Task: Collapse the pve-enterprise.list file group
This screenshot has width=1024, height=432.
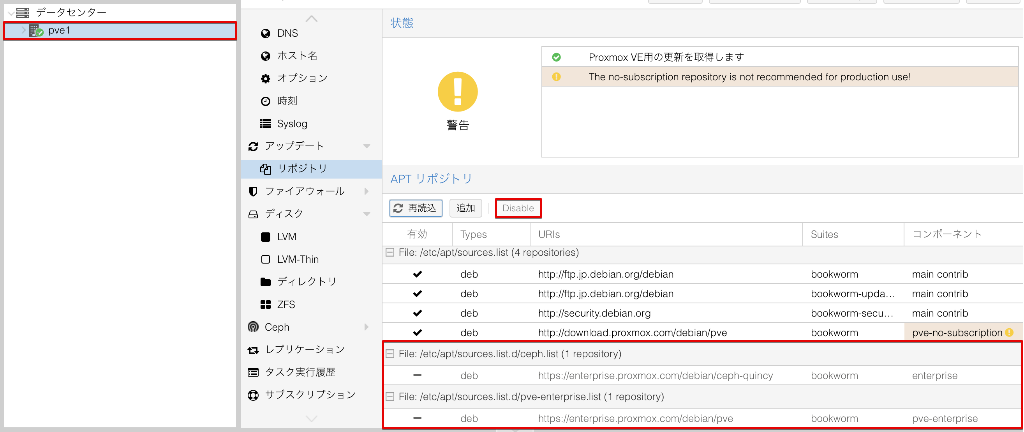Action: [390, 396]
